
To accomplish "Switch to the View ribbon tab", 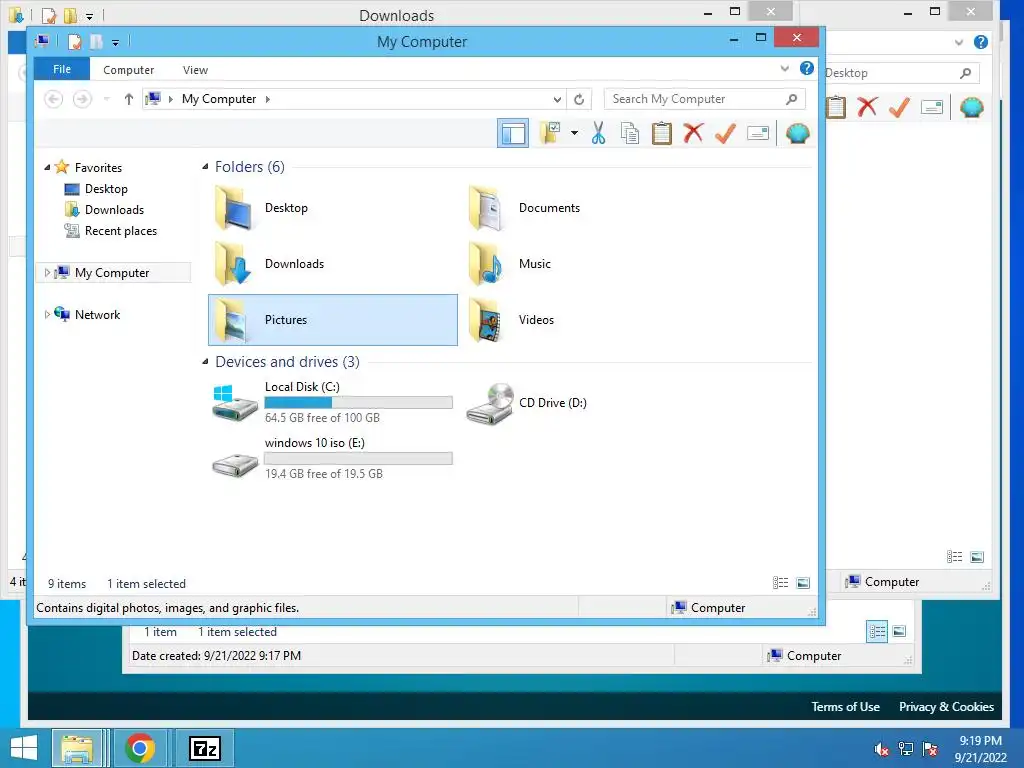I will point(195,70).
